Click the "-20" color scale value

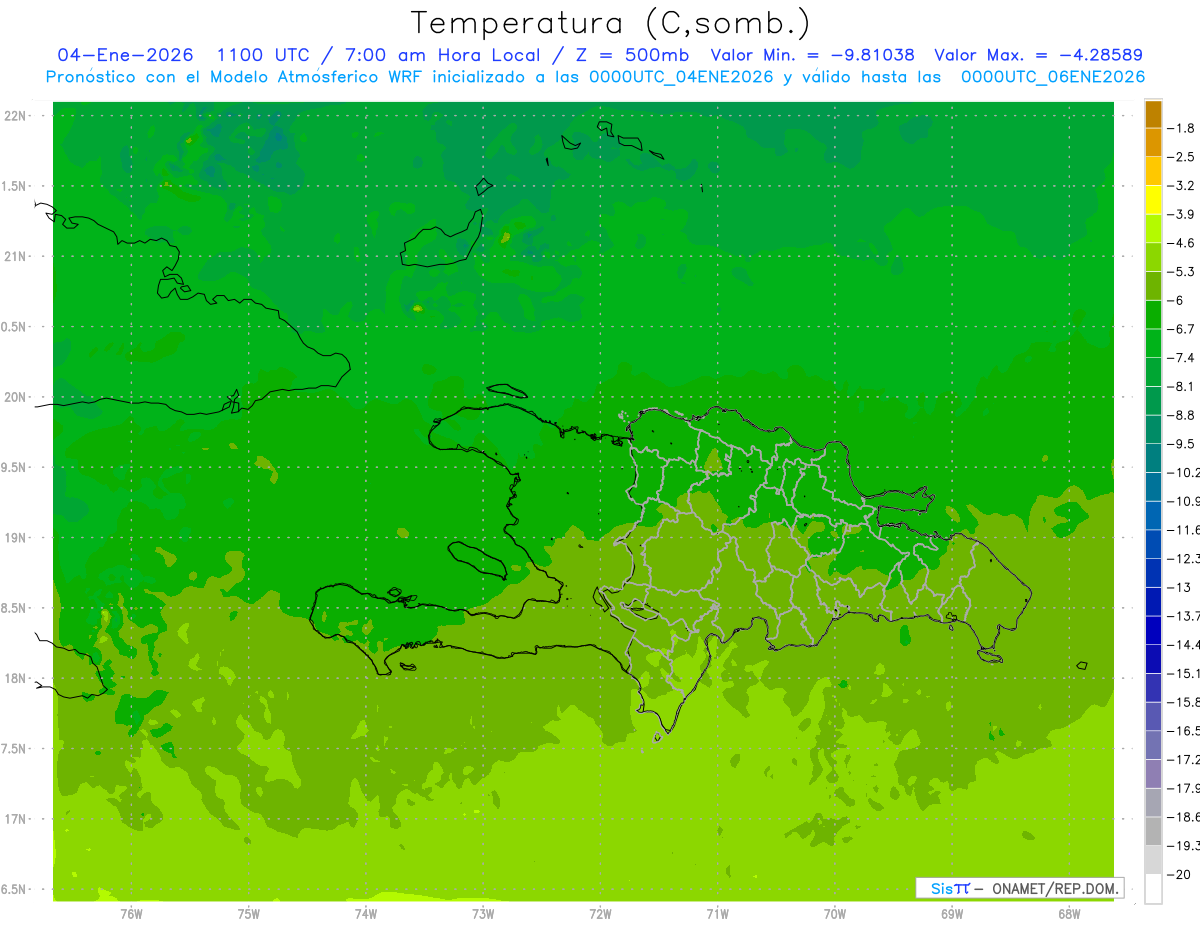(1181, 875)
